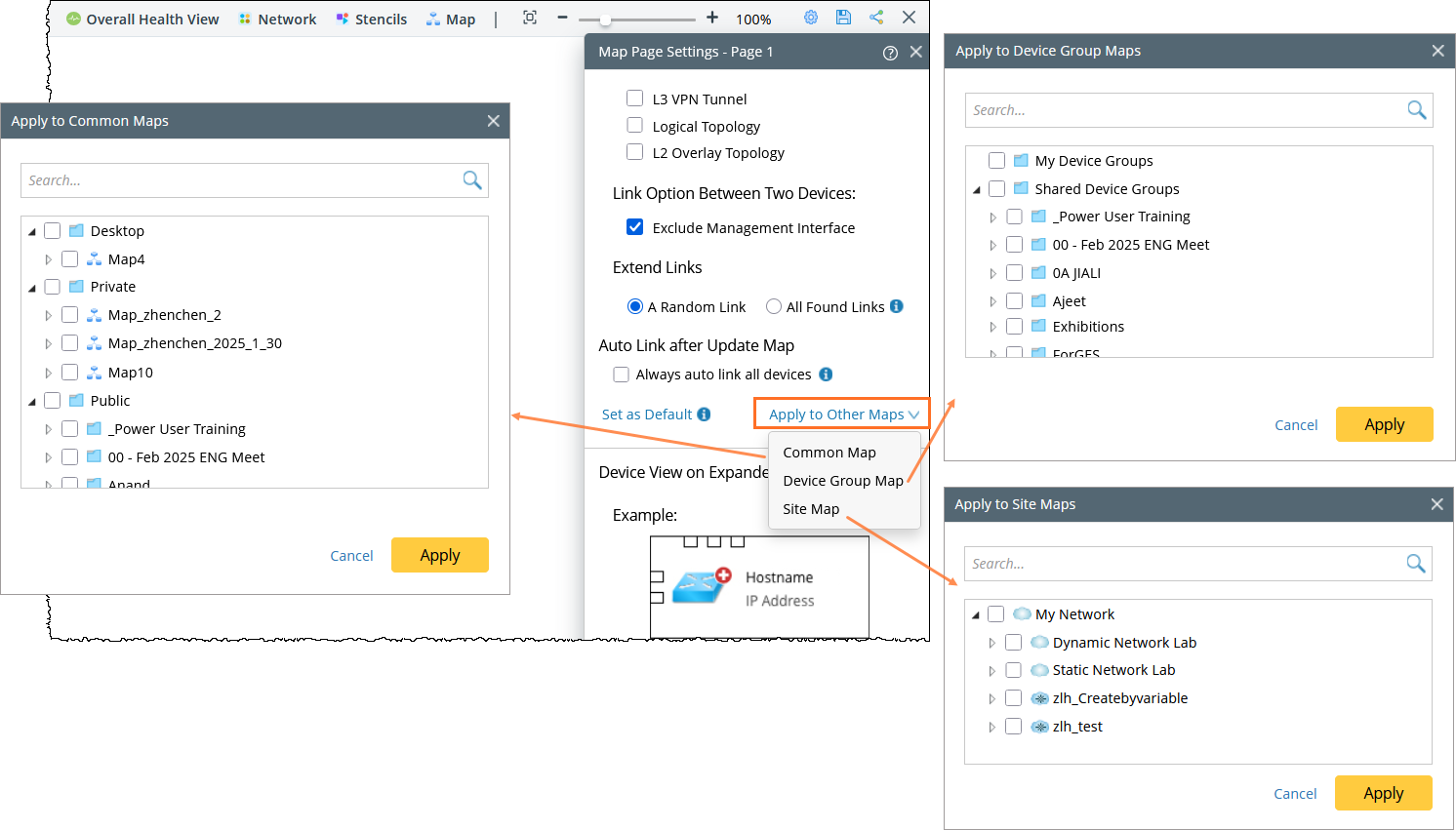This screenshot has height=830, width=1456.
Task: Click the Map_zhenchen_2 map icon
Action: click(94, 315)
